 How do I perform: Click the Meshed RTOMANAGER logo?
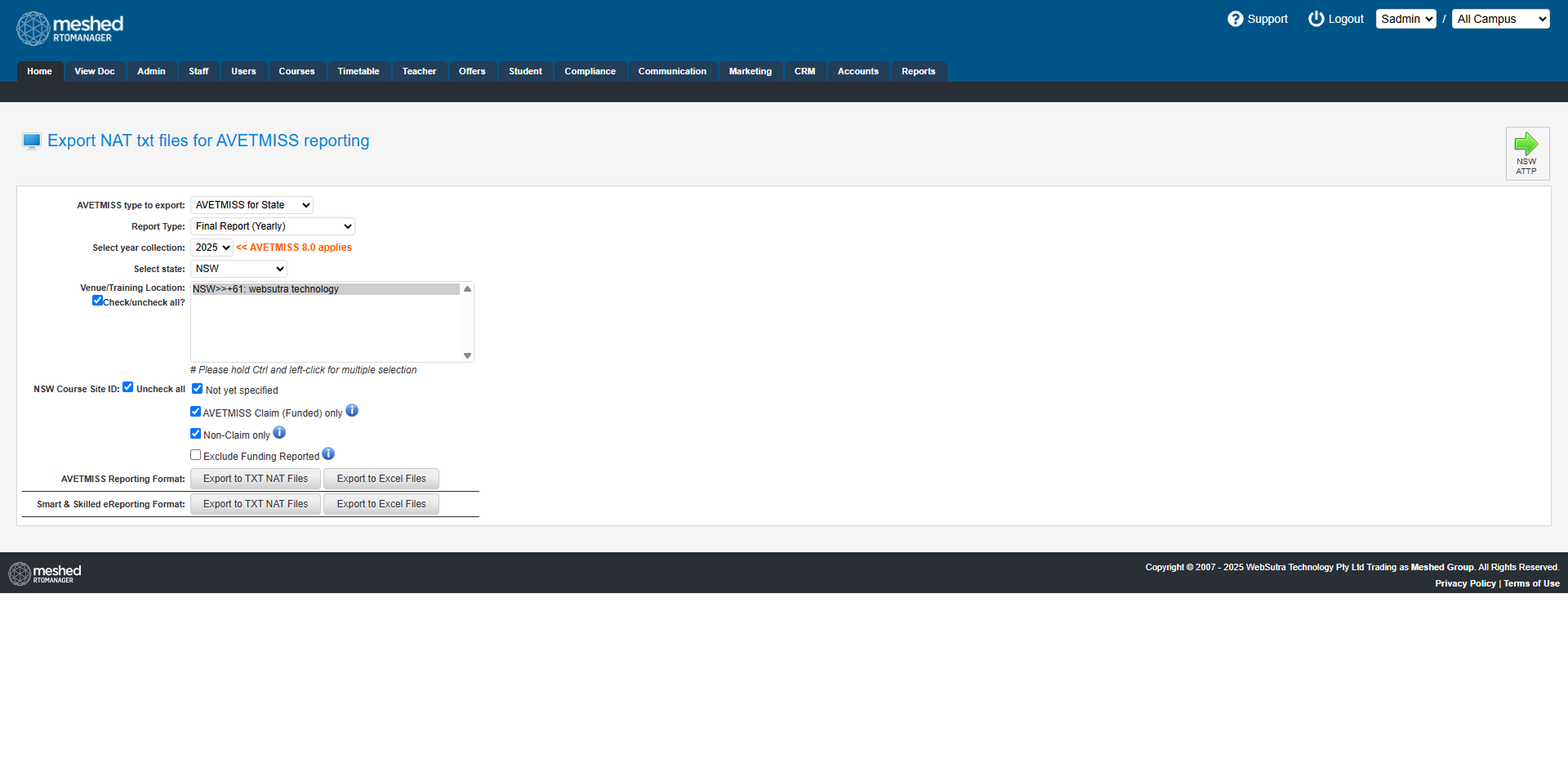(x=69, y=28)
